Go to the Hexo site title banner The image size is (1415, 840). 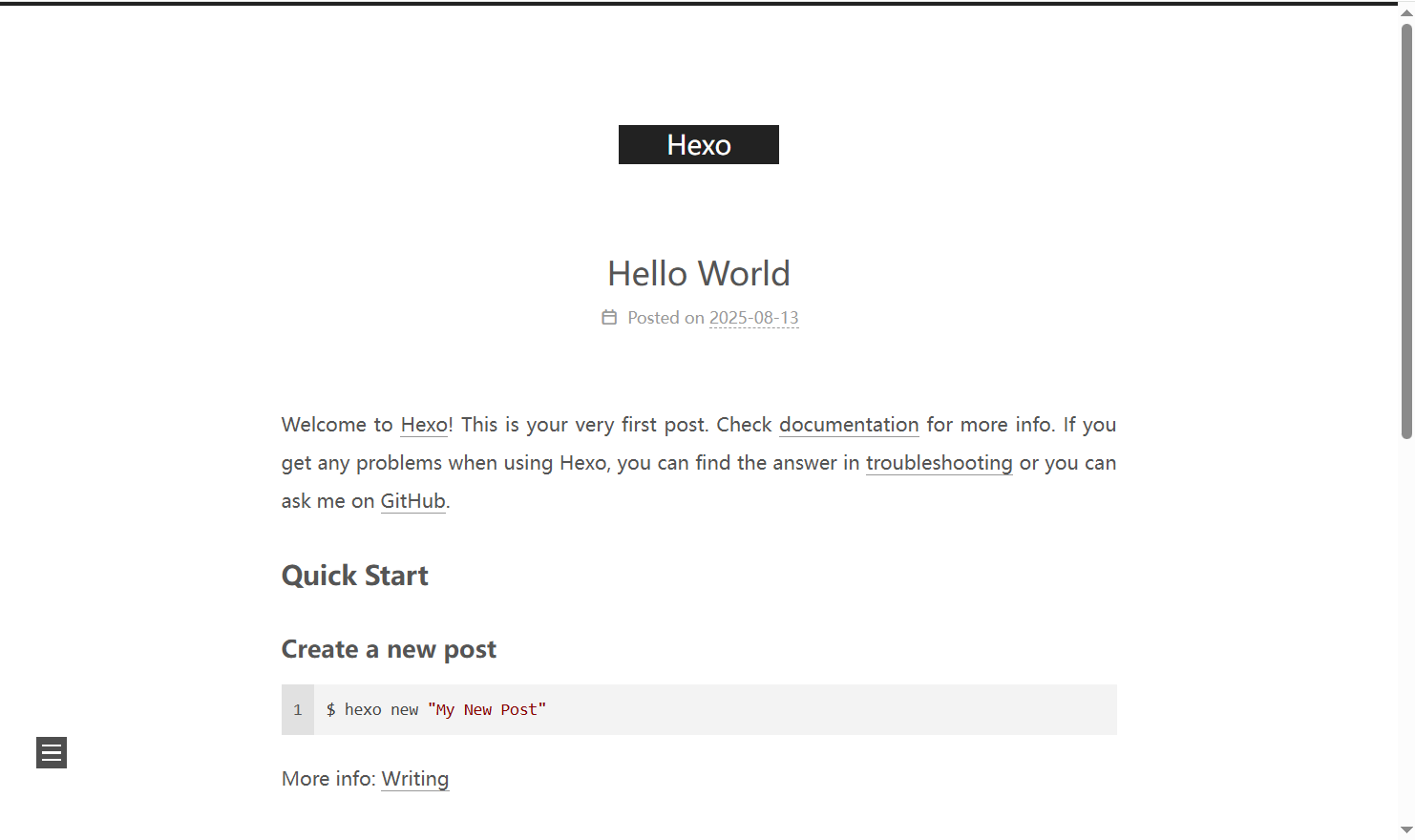point(698,145)
